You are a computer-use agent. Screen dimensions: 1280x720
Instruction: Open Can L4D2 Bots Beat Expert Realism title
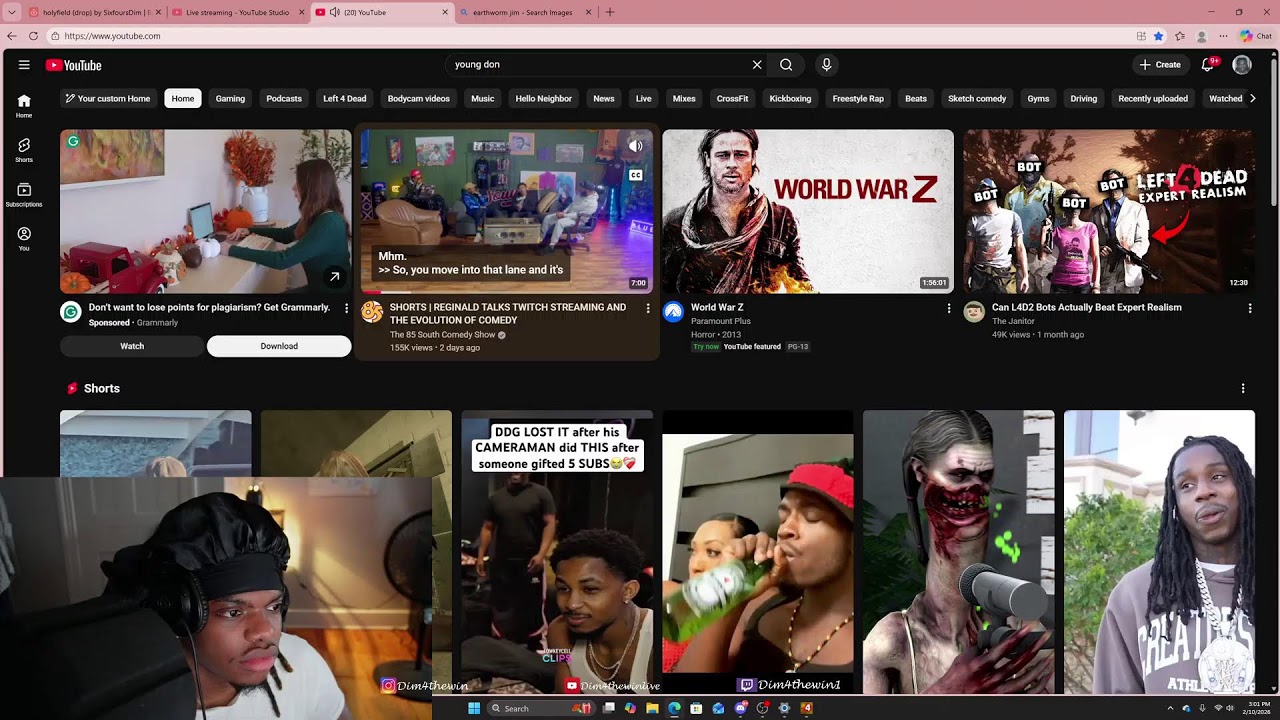pos(1087,308)
